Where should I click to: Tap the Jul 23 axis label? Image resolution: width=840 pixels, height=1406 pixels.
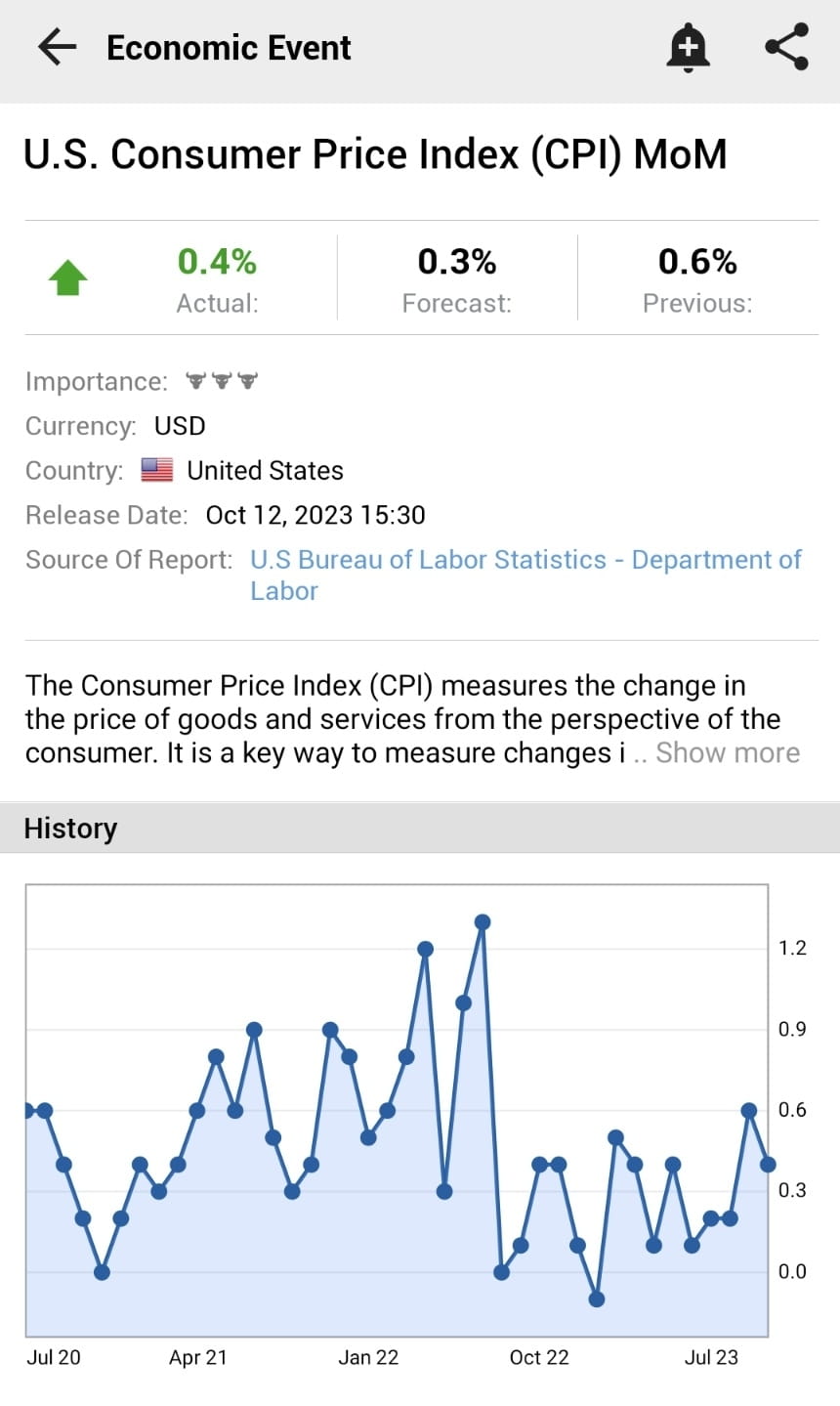(x=711, y=1357)
